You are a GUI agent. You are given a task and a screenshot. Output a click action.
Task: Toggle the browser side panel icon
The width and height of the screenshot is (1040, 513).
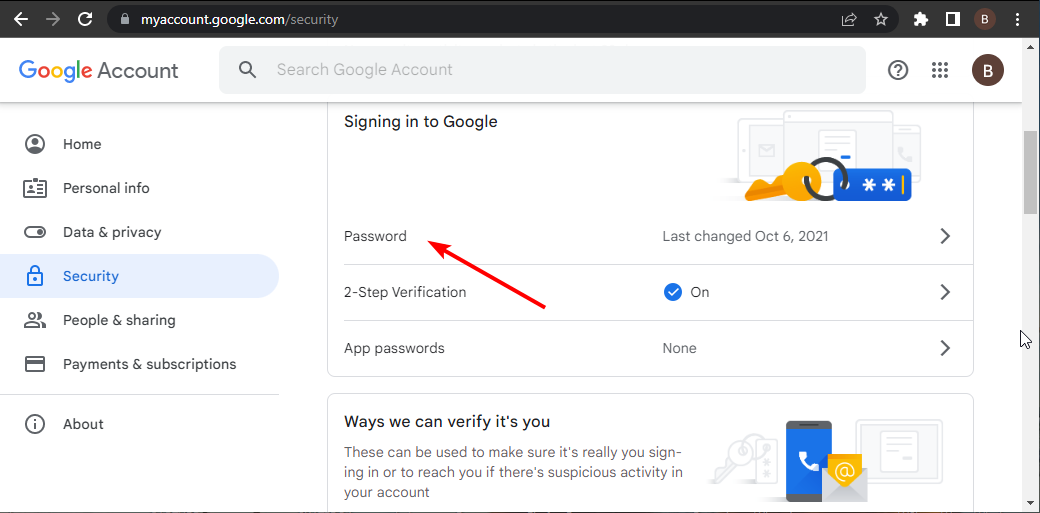coord(953,19)
